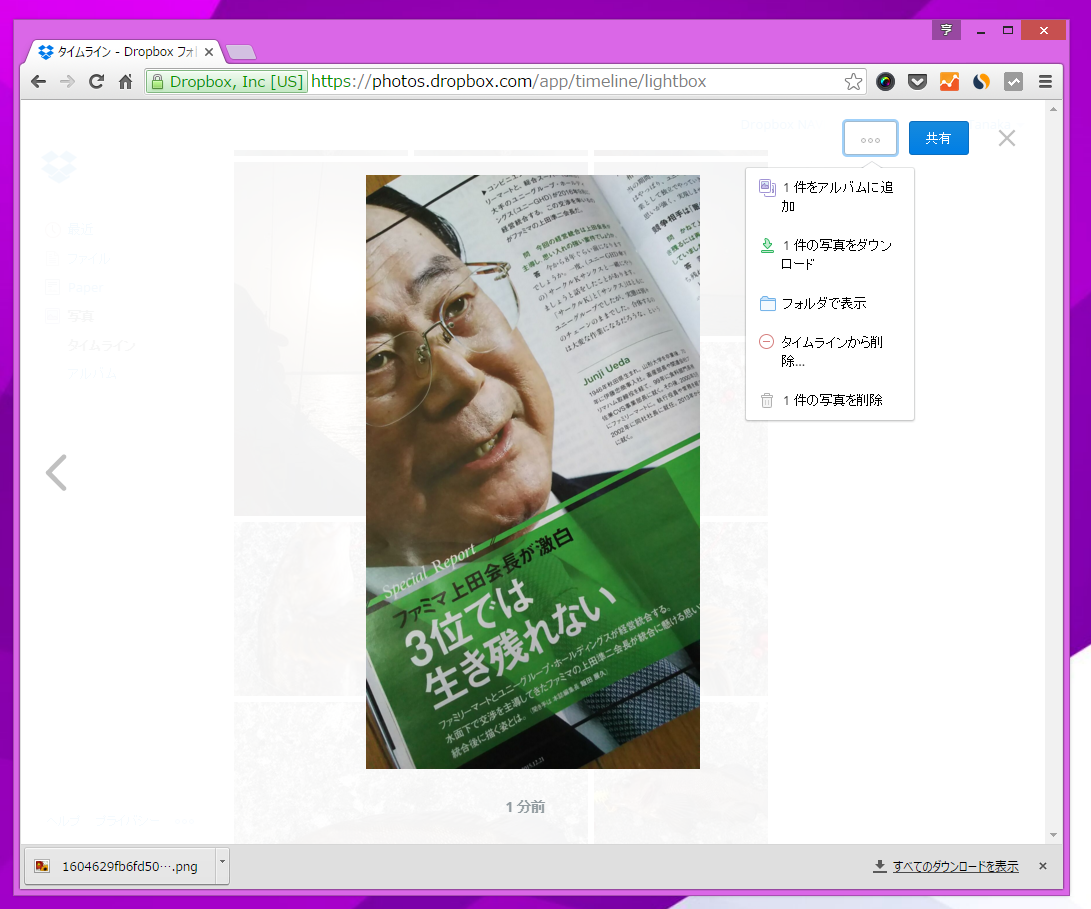This screenshot has height=909, width=1091.
Task: Click the browser back arrow
Action: (38, 81)
